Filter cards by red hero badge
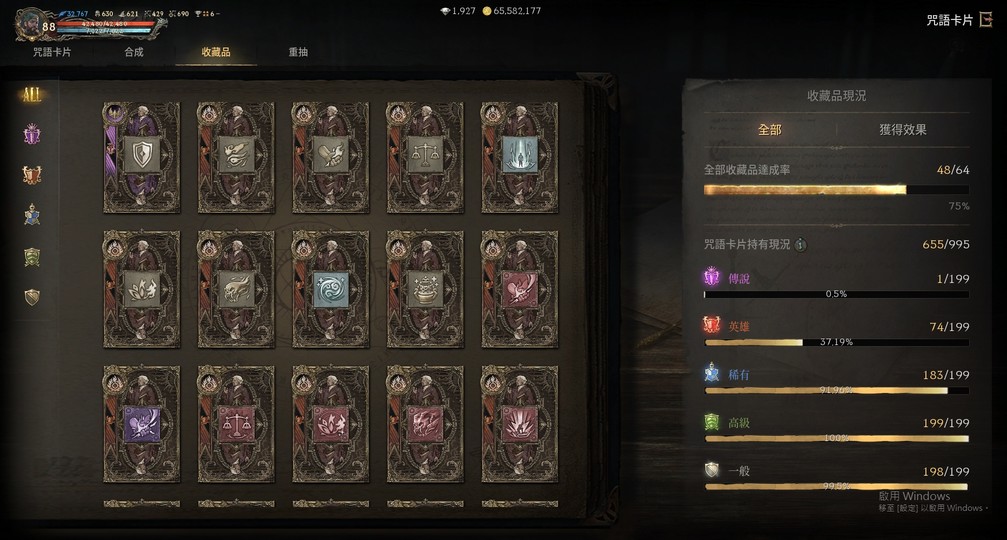 click(32, 175)
